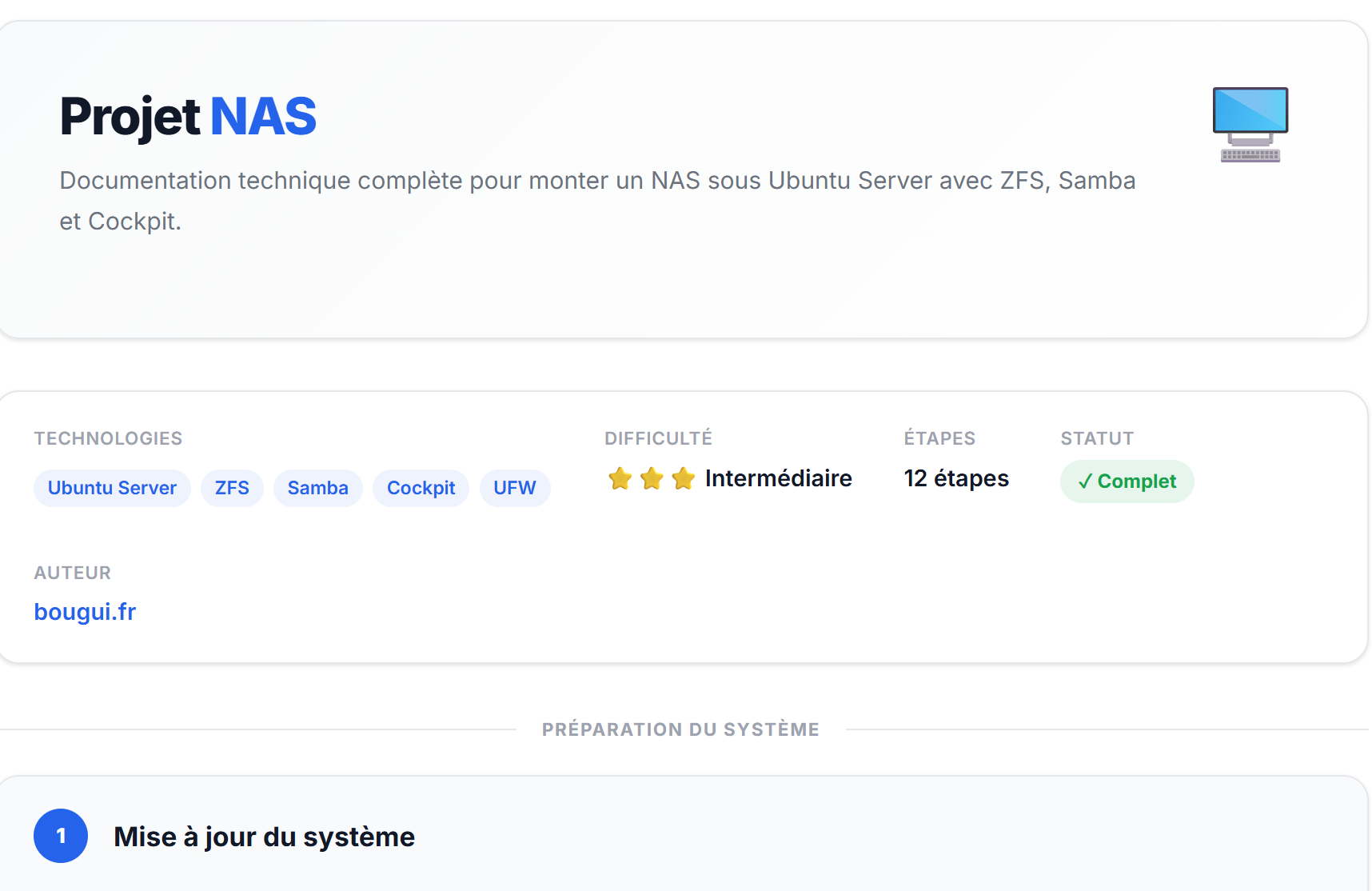Click the keyboard below the monitor illustration

[1250, 157]
